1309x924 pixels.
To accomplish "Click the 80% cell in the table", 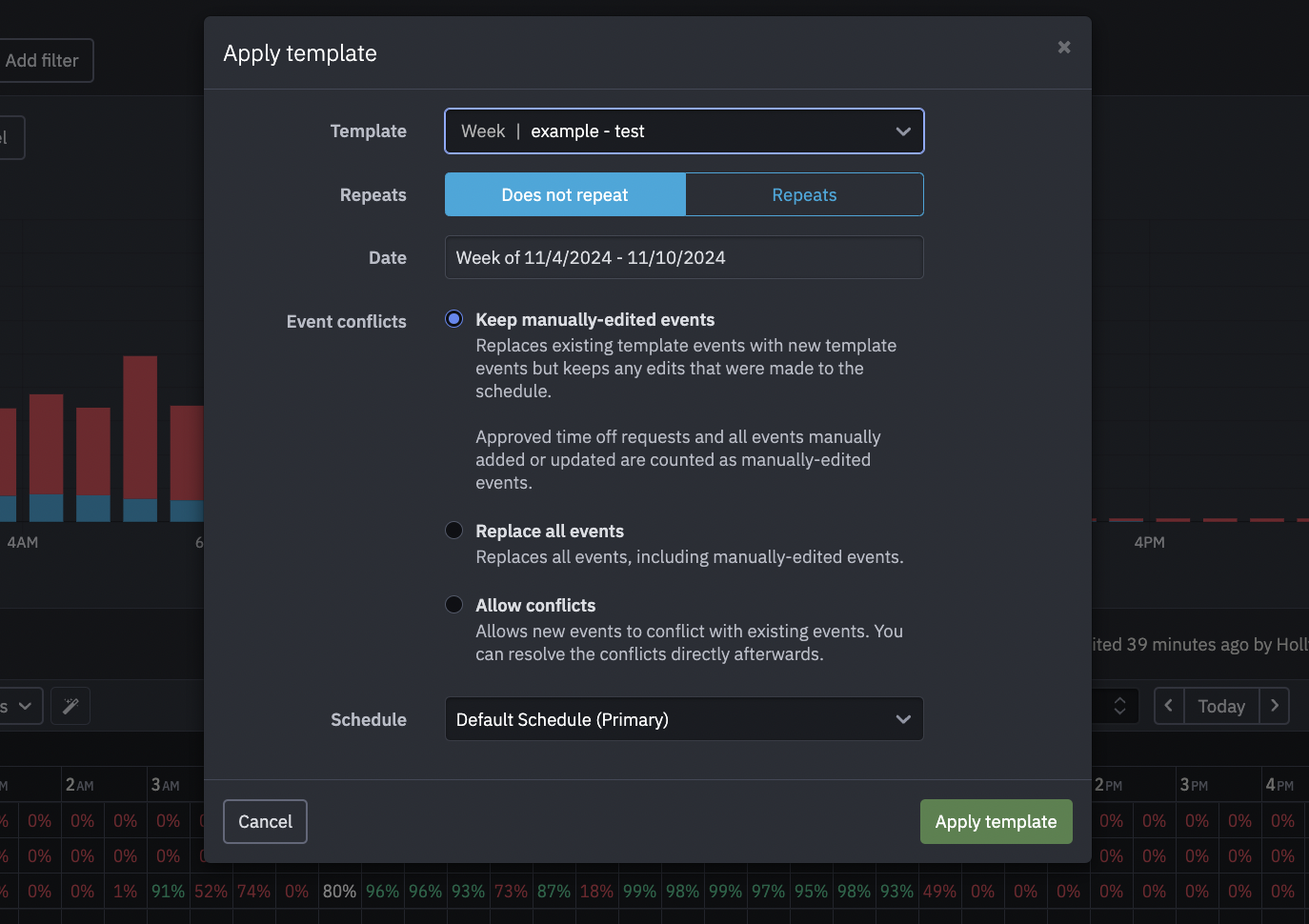I will pyautogui.click(x=339, y=892).
